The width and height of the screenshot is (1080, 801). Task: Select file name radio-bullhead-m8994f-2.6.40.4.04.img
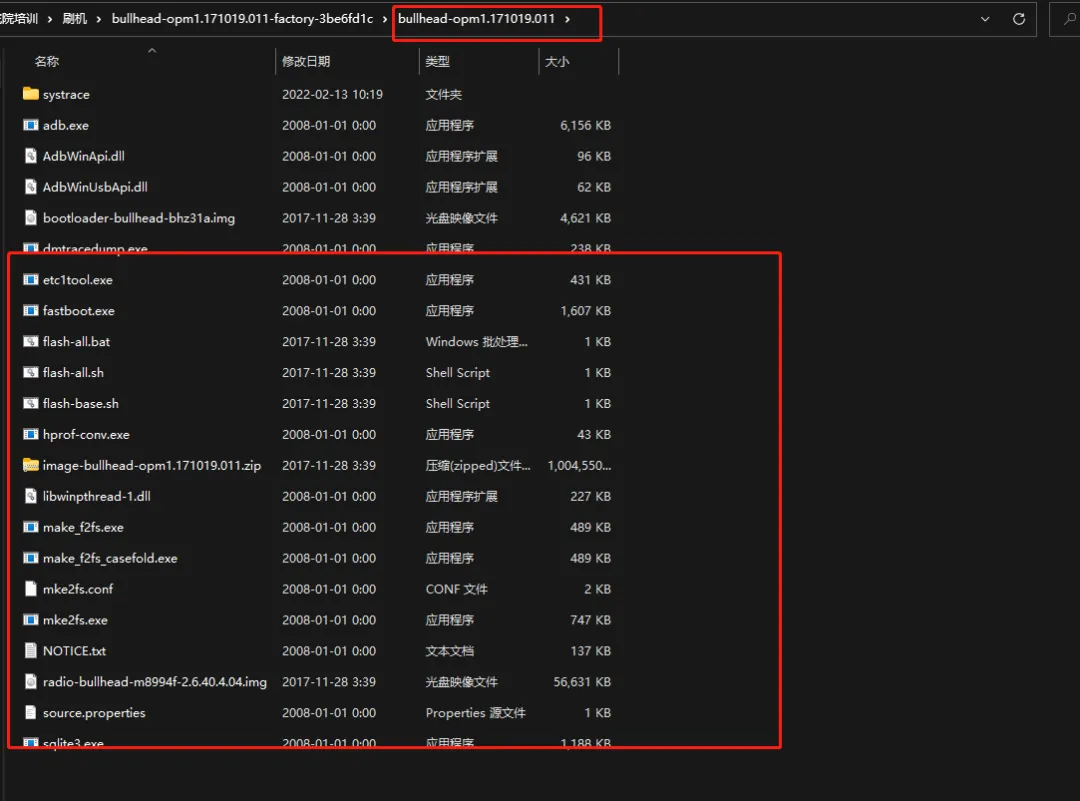pos(154,683)
